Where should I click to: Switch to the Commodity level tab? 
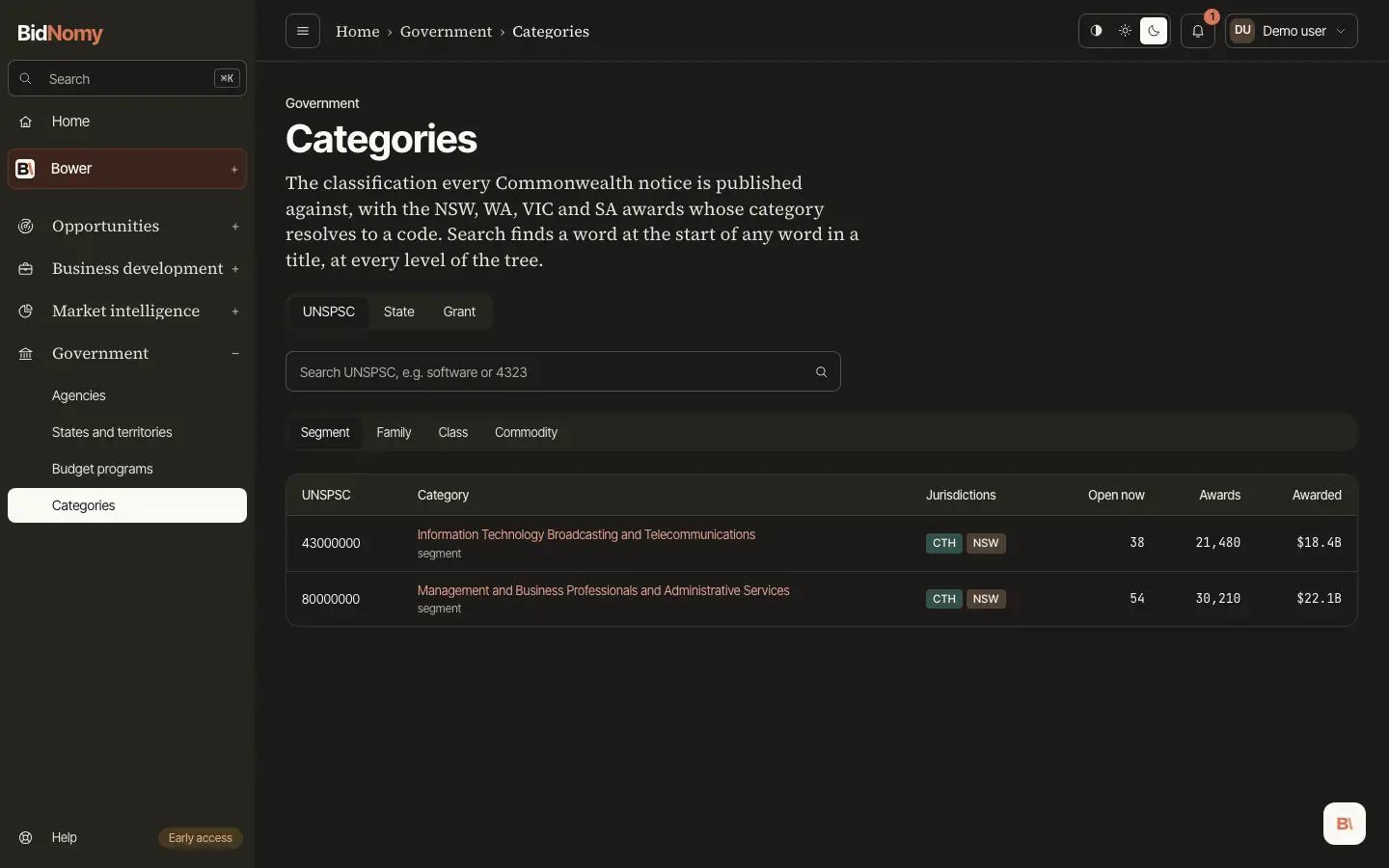[x=526, y=433]
